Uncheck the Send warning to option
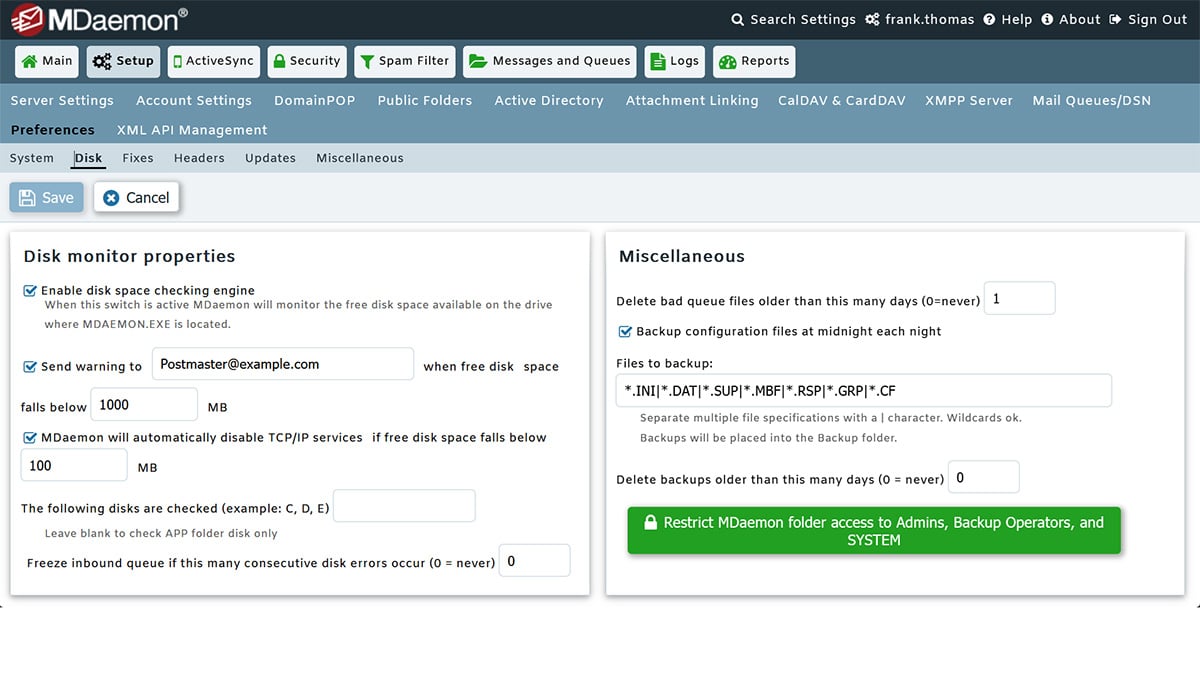The height and width of the screenshot is (679, 1200). tap(30, 366)
